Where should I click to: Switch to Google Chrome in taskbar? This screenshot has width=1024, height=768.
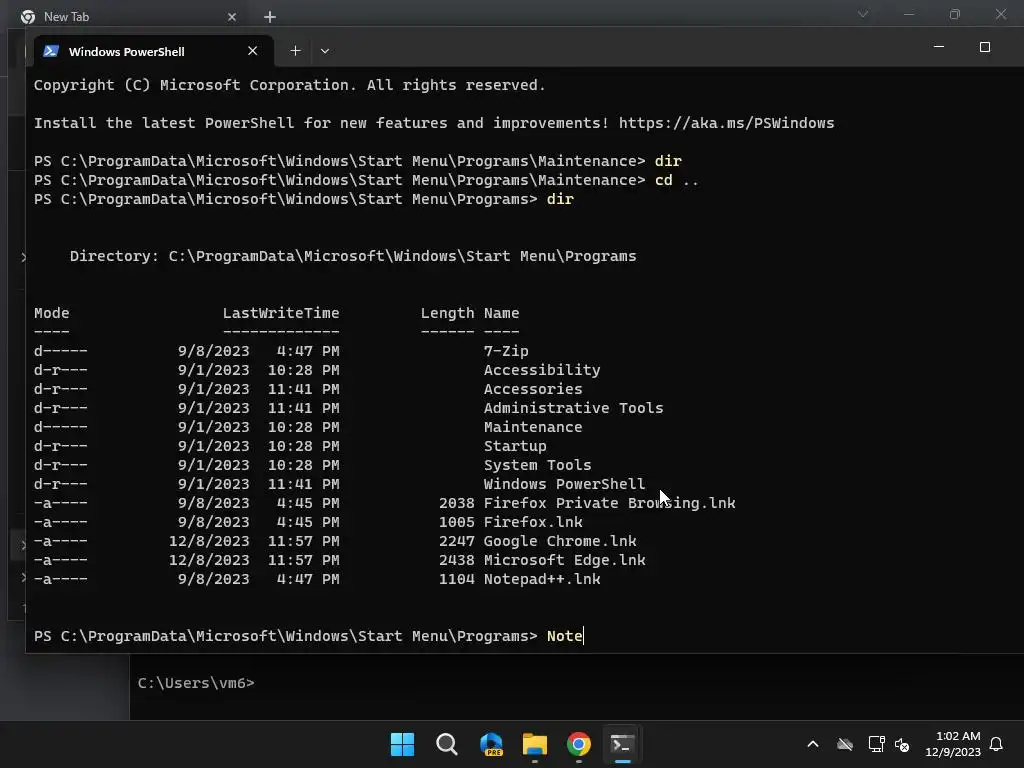579,744
